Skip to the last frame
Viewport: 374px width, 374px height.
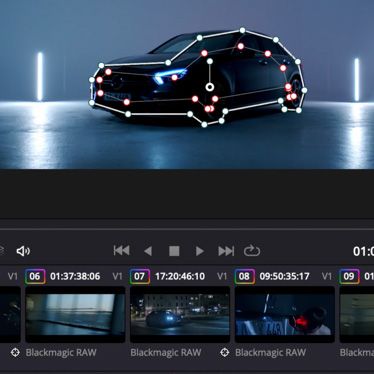point(226,251)
